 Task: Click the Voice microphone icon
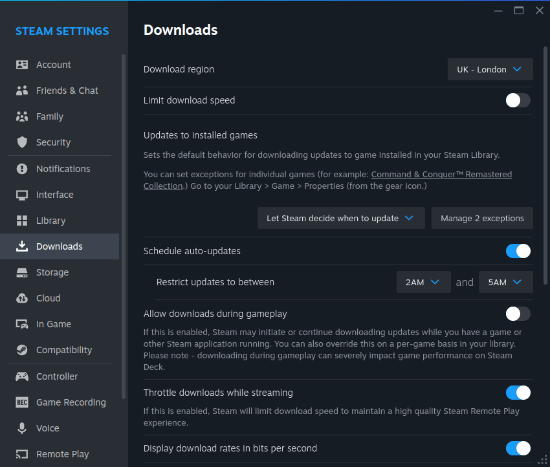click(22, 428)
